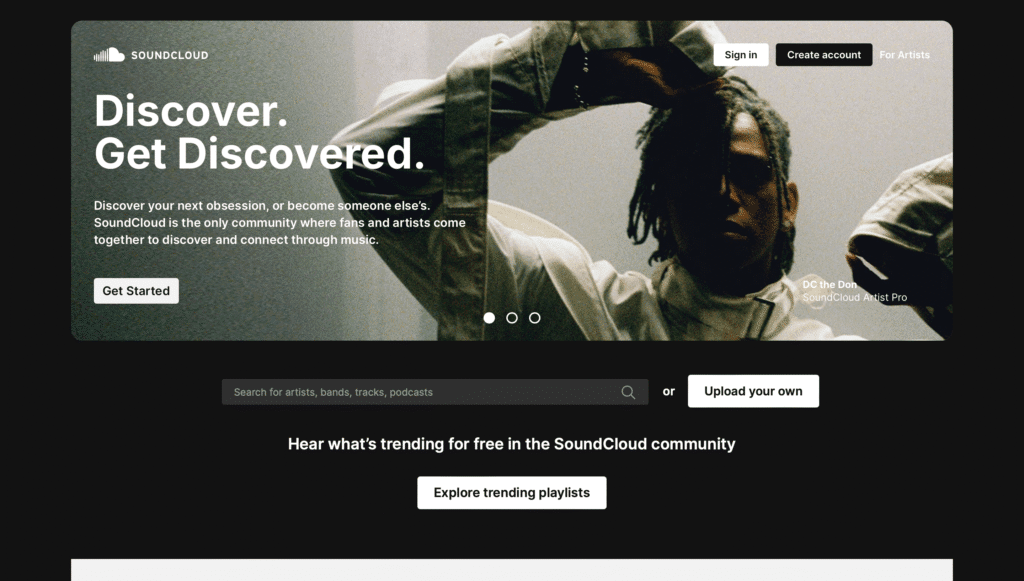Open Explore trending playlists
This screenshot has height=581, width=1024.
(511, 493)
